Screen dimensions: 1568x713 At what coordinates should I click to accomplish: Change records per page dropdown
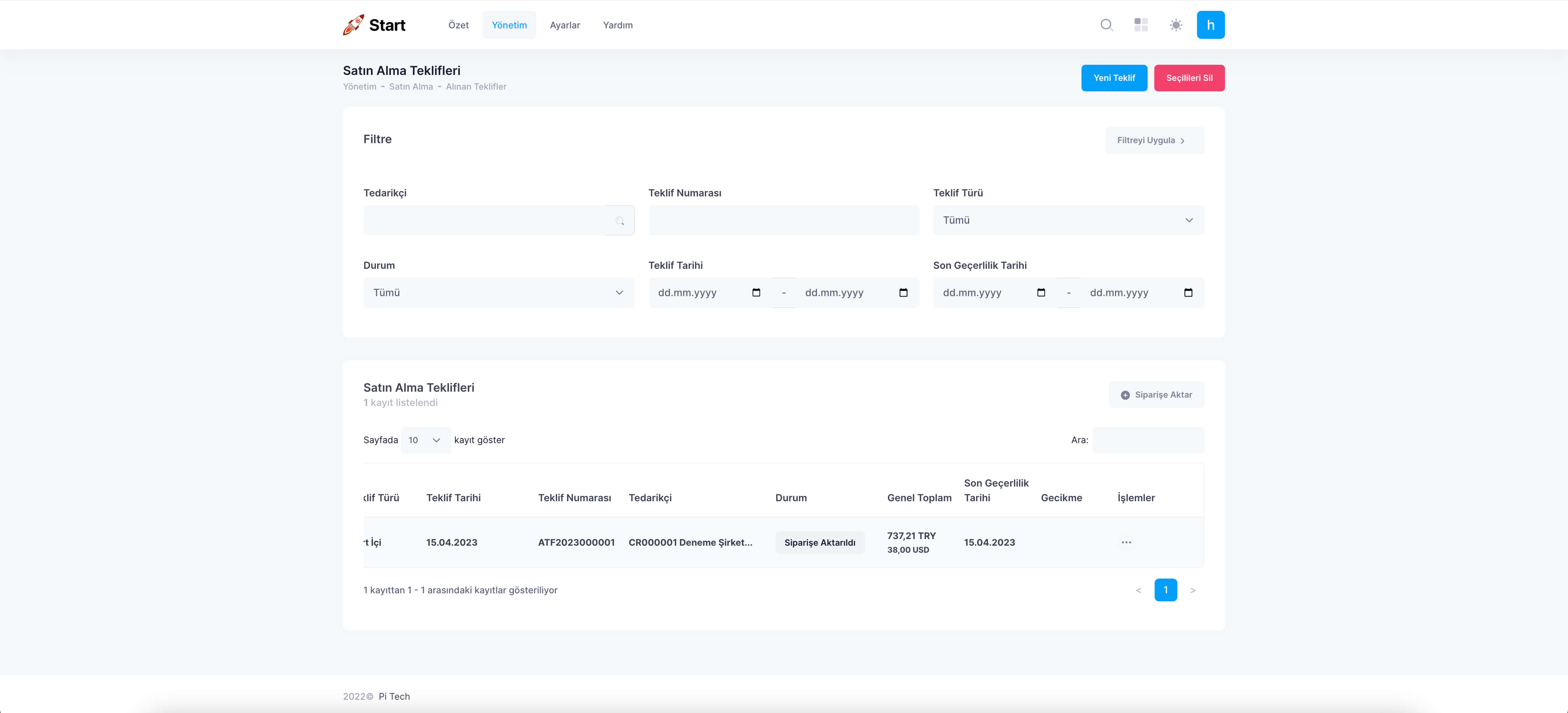pyautogui.click(x=425, y=440)
